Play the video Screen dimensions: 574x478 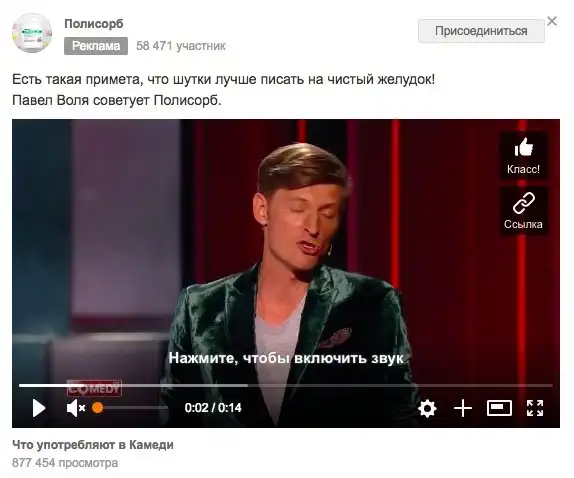(x=39, y=408)
